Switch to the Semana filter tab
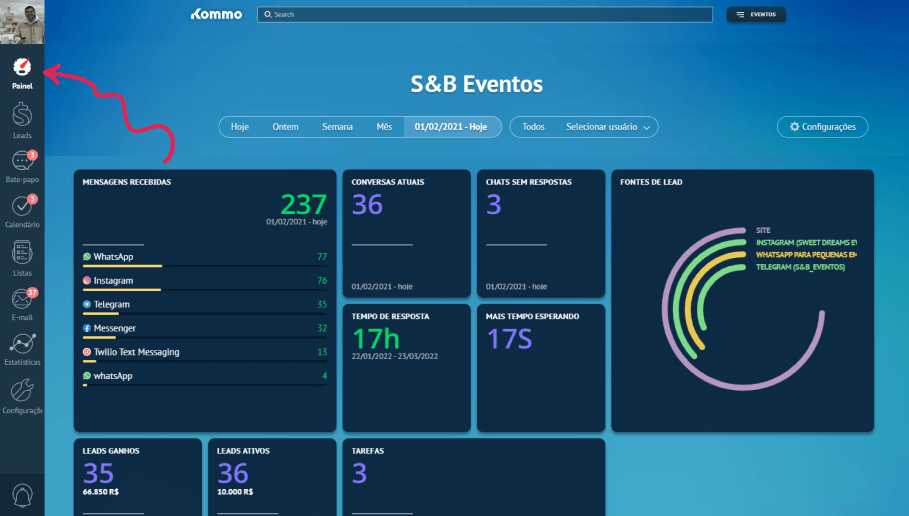The height and width of the screenshot is (516, 909). (x=337, y=127)
